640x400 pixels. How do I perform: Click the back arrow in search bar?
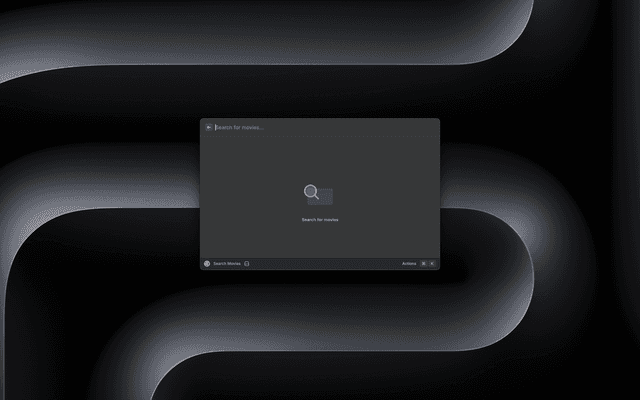[x=208, y=127]
